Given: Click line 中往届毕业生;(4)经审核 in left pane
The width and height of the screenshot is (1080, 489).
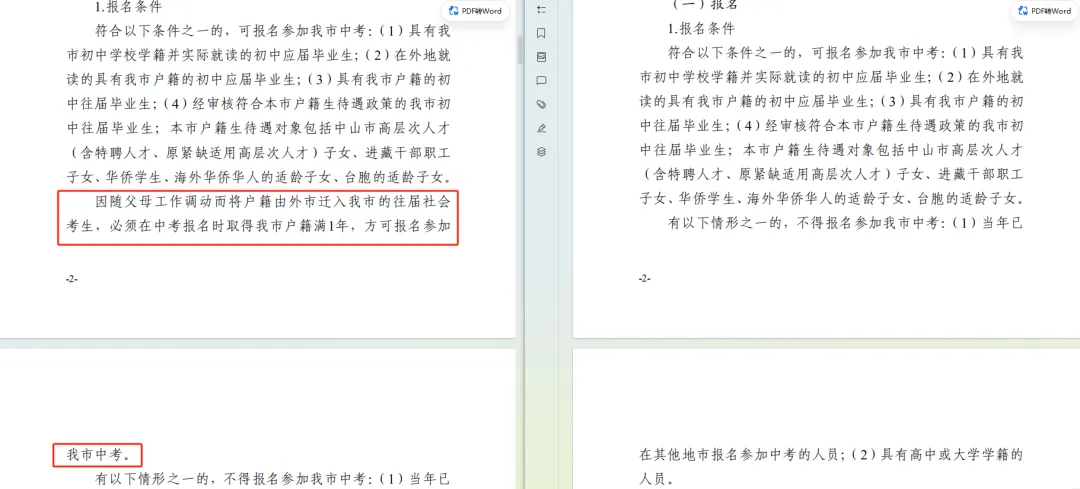Looking at the screenshot, I should (x=258, y=103).
